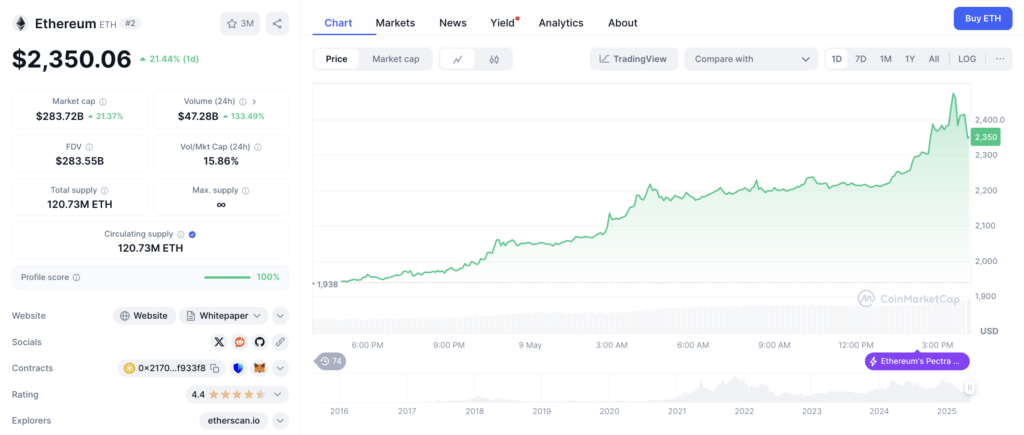Click the chain link social icon
The height and width of the screenshot is (435, 1024).
point(280,342)
